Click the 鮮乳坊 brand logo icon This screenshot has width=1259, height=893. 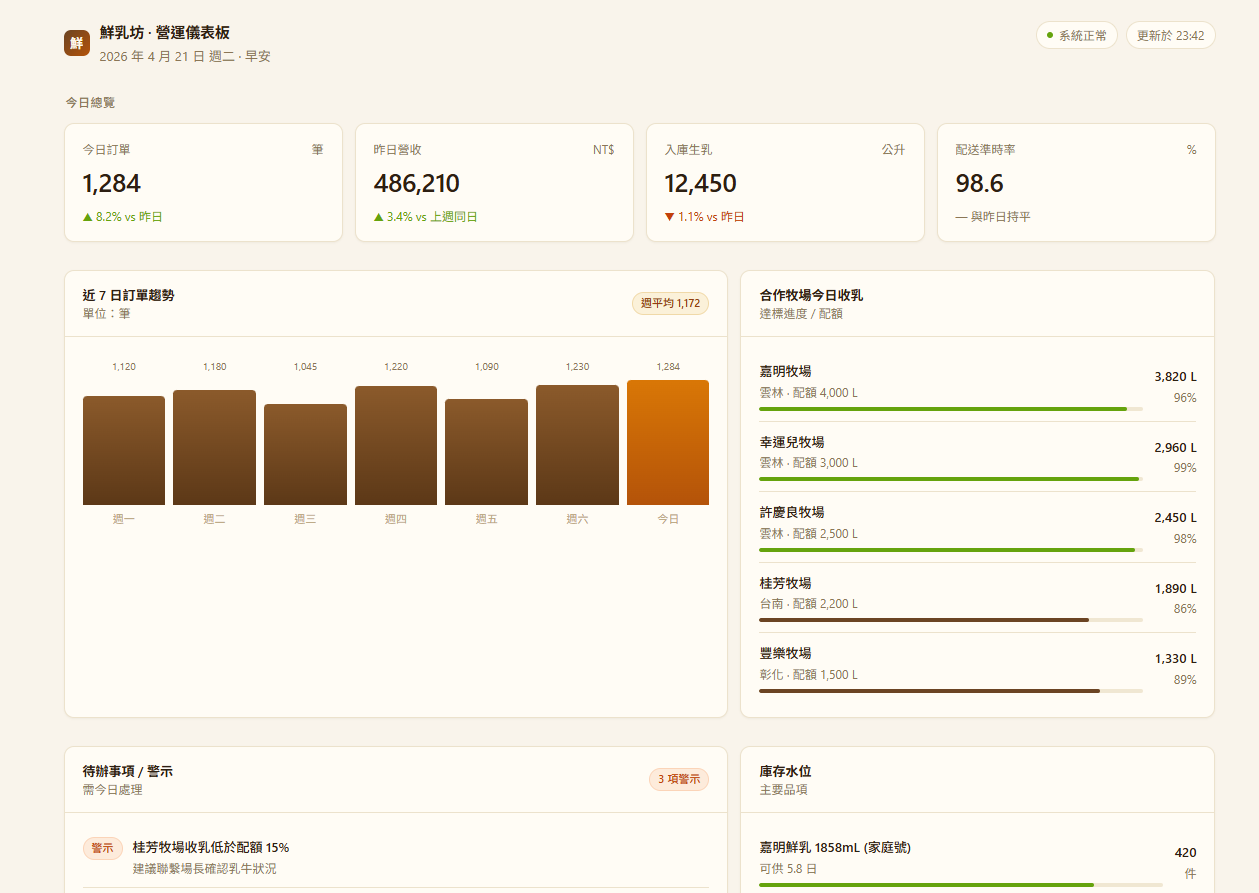[x=77, y=43]
